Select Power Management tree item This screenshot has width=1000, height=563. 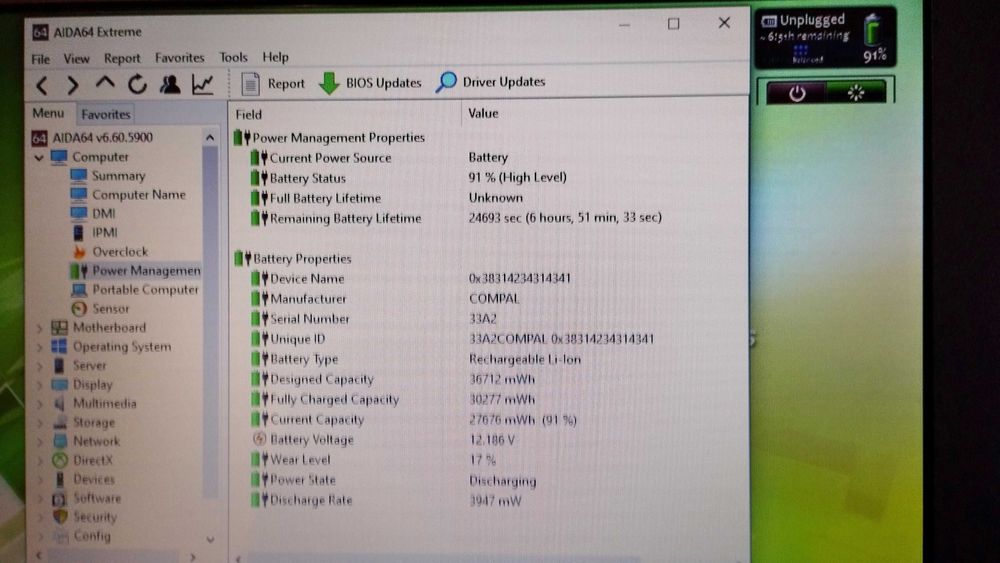[x=135, y=270]
